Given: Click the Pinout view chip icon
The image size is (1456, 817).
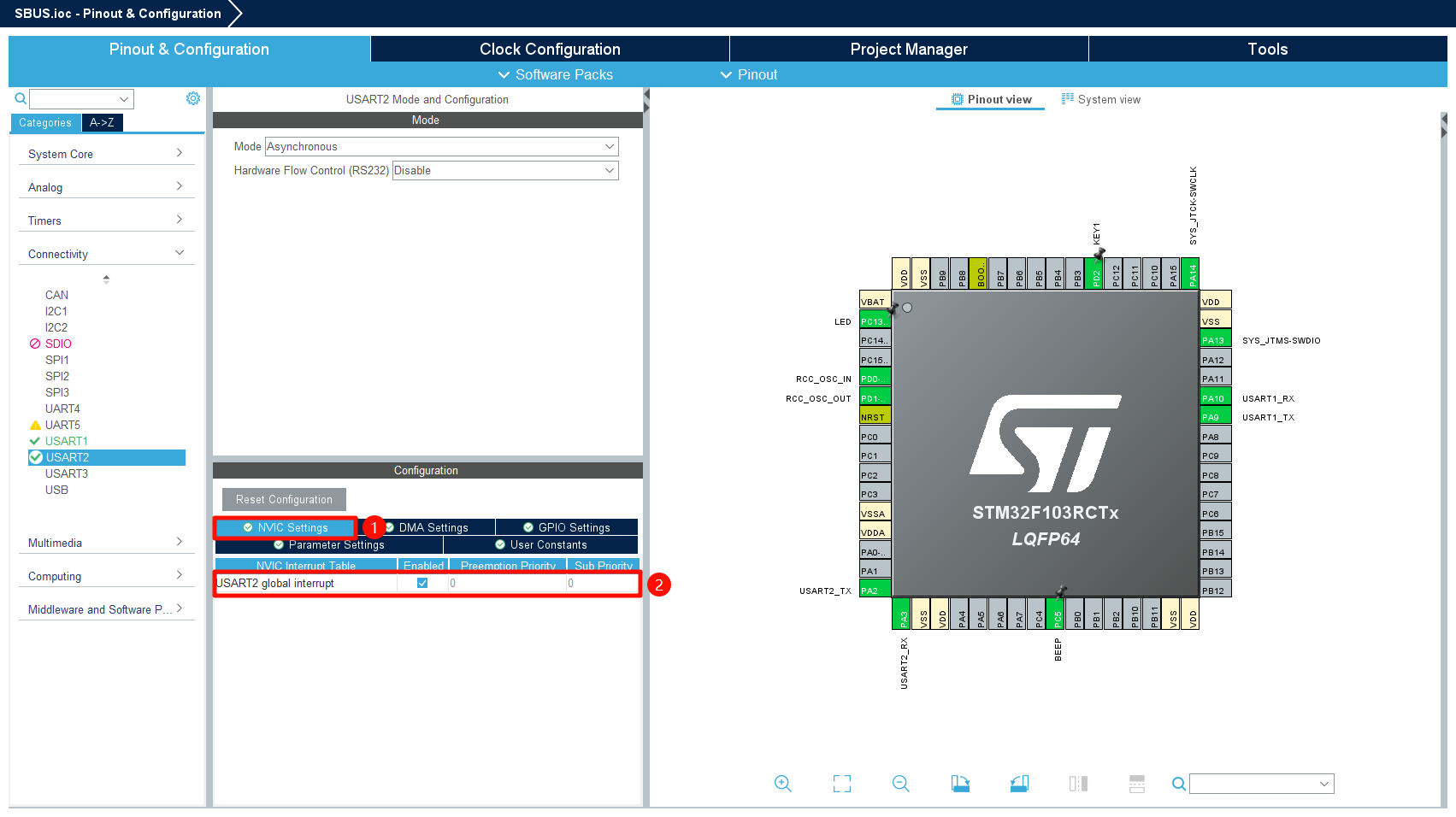Looking at the screenshot, I should [958, 99].
